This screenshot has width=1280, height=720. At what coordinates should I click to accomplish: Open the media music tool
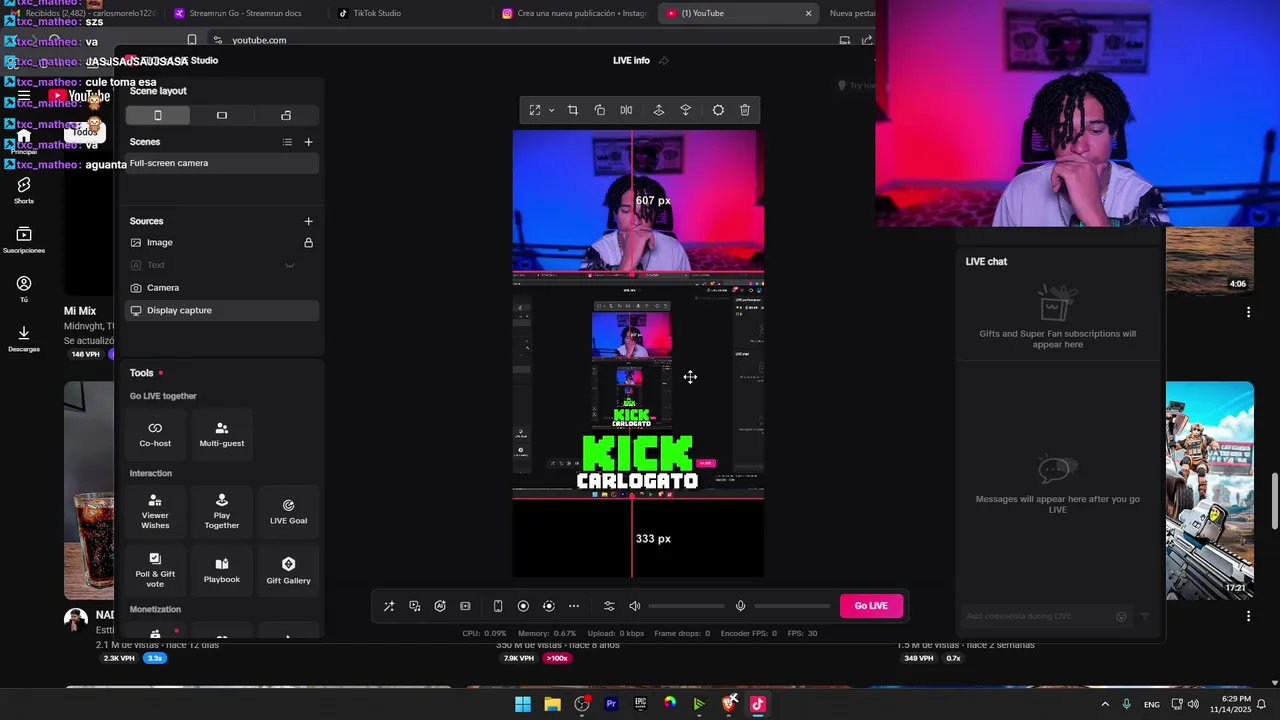pos(415,606)
